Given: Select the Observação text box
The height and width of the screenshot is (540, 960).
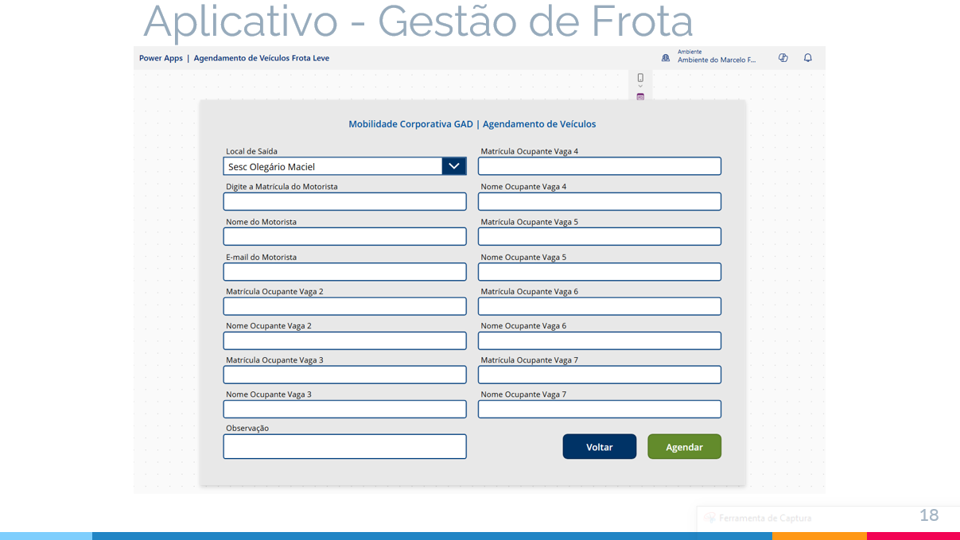Looking at the screenshot, I should [344, 446].
